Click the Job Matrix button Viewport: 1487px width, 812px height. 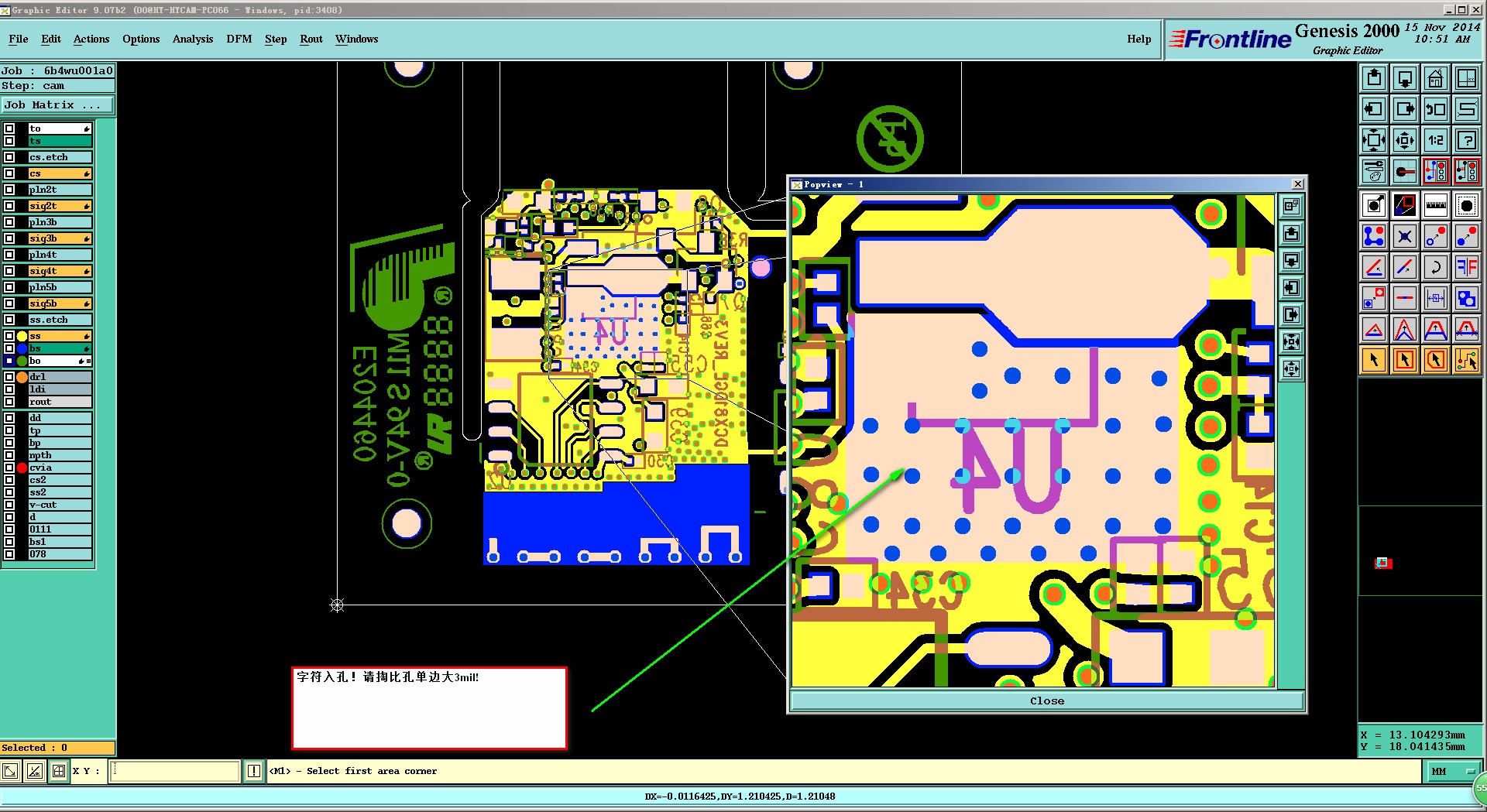57,104
